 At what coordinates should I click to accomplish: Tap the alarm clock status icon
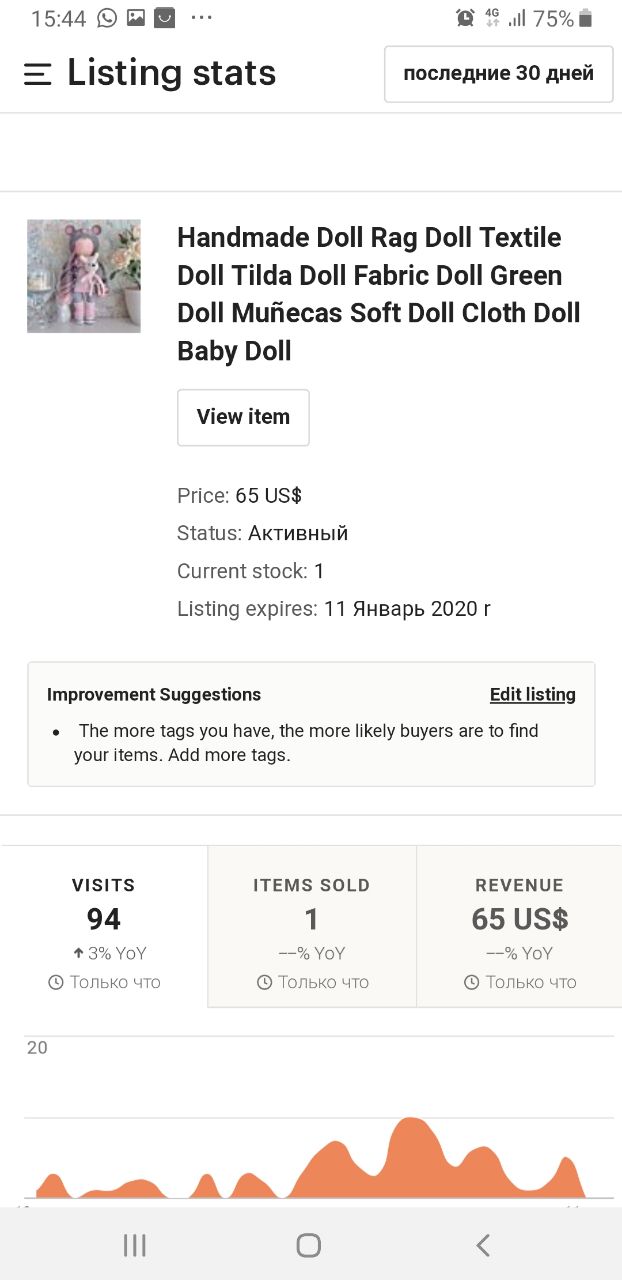point(465,18)
